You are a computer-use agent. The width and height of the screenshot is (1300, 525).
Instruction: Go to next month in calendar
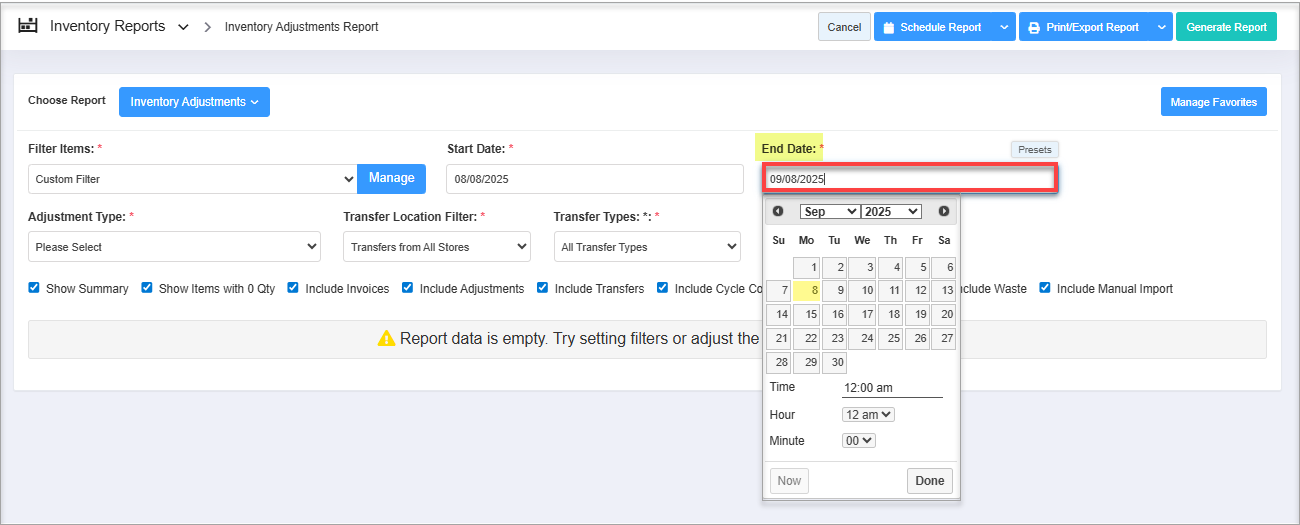(x=943, y=211)
